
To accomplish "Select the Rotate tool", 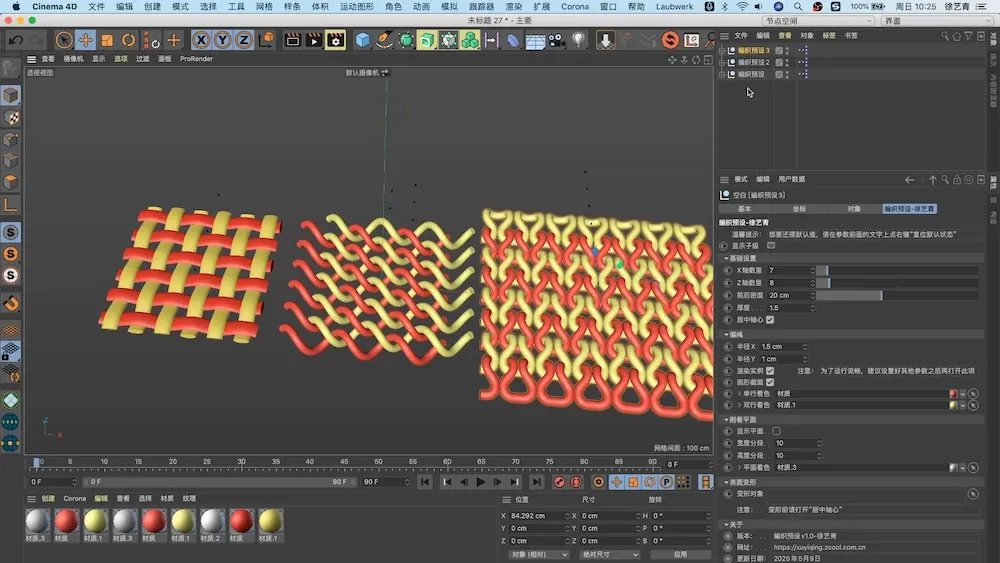I will (x=129, y=40).
